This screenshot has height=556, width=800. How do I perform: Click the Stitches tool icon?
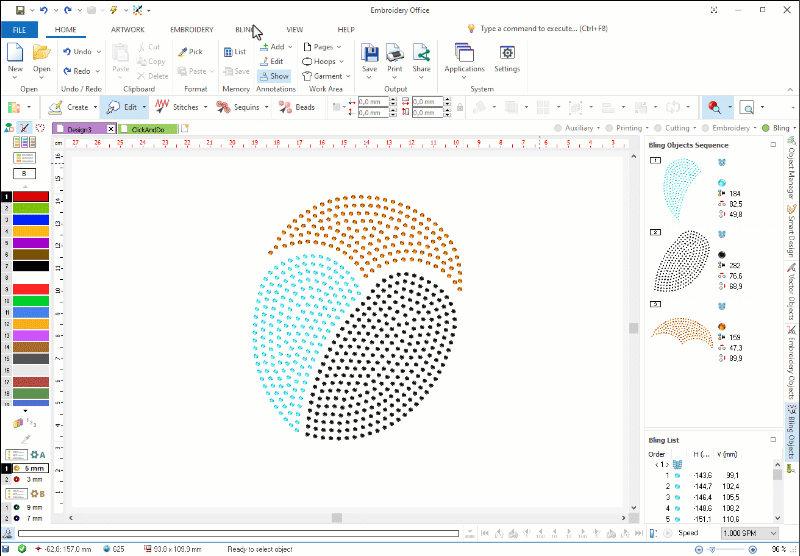pos(161,107)
